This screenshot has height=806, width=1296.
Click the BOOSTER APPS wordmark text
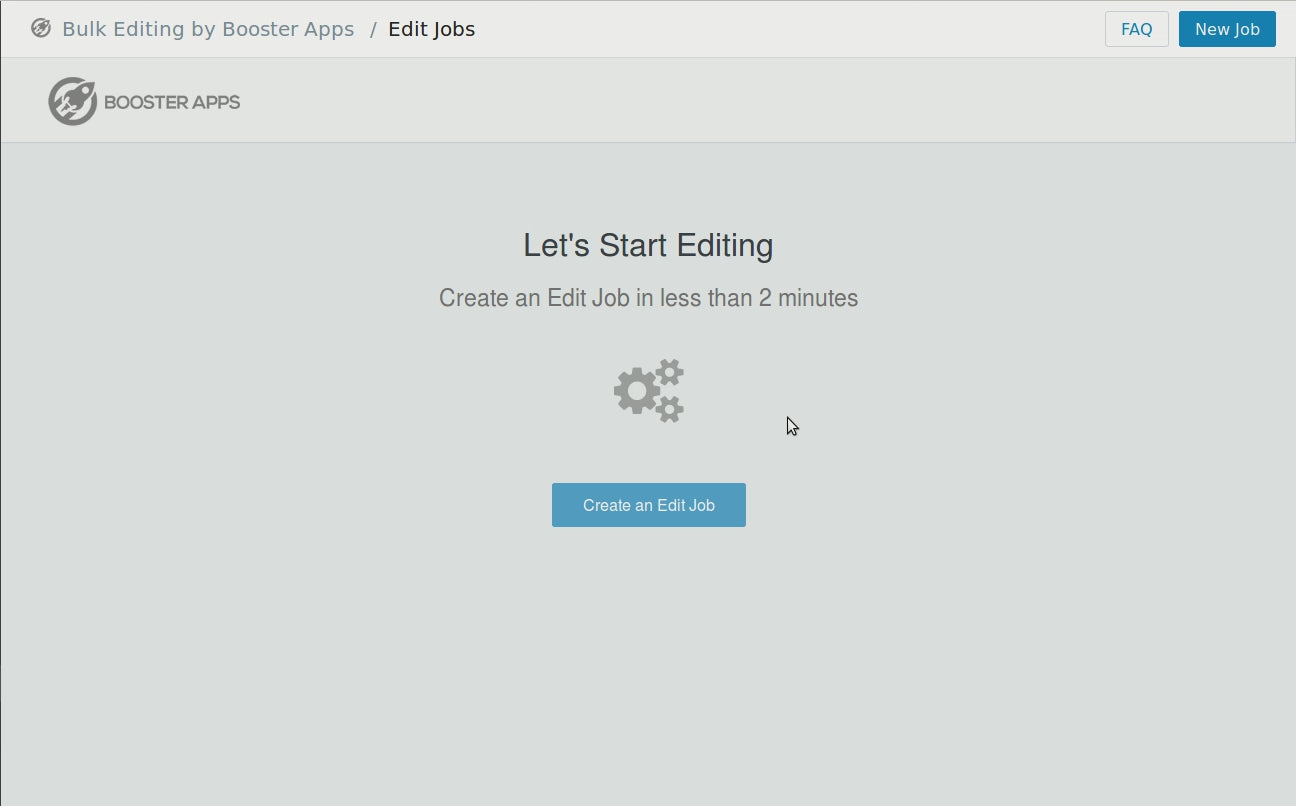point(172,102)
